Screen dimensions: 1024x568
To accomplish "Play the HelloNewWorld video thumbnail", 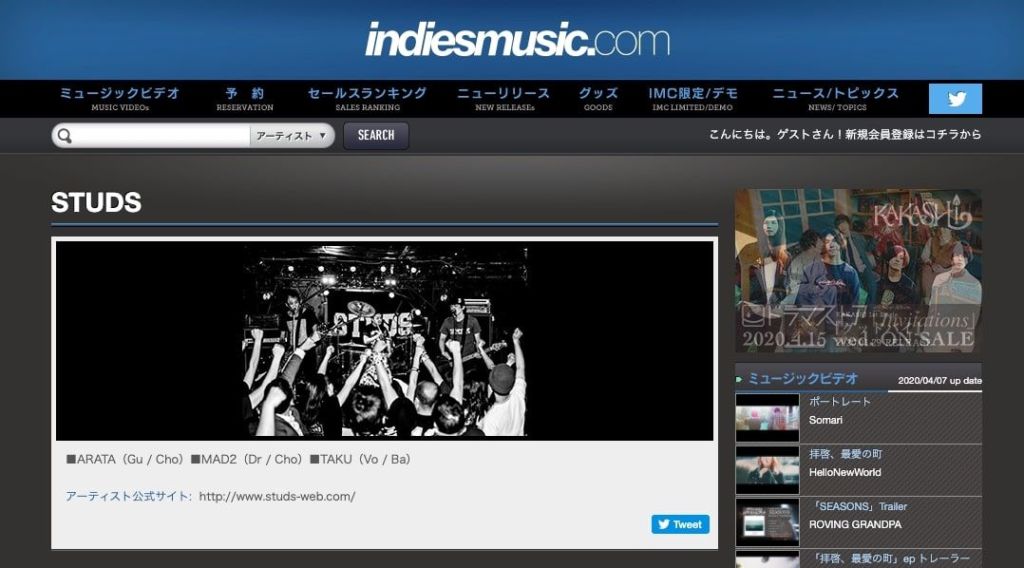I will click(x=767, y=470).
